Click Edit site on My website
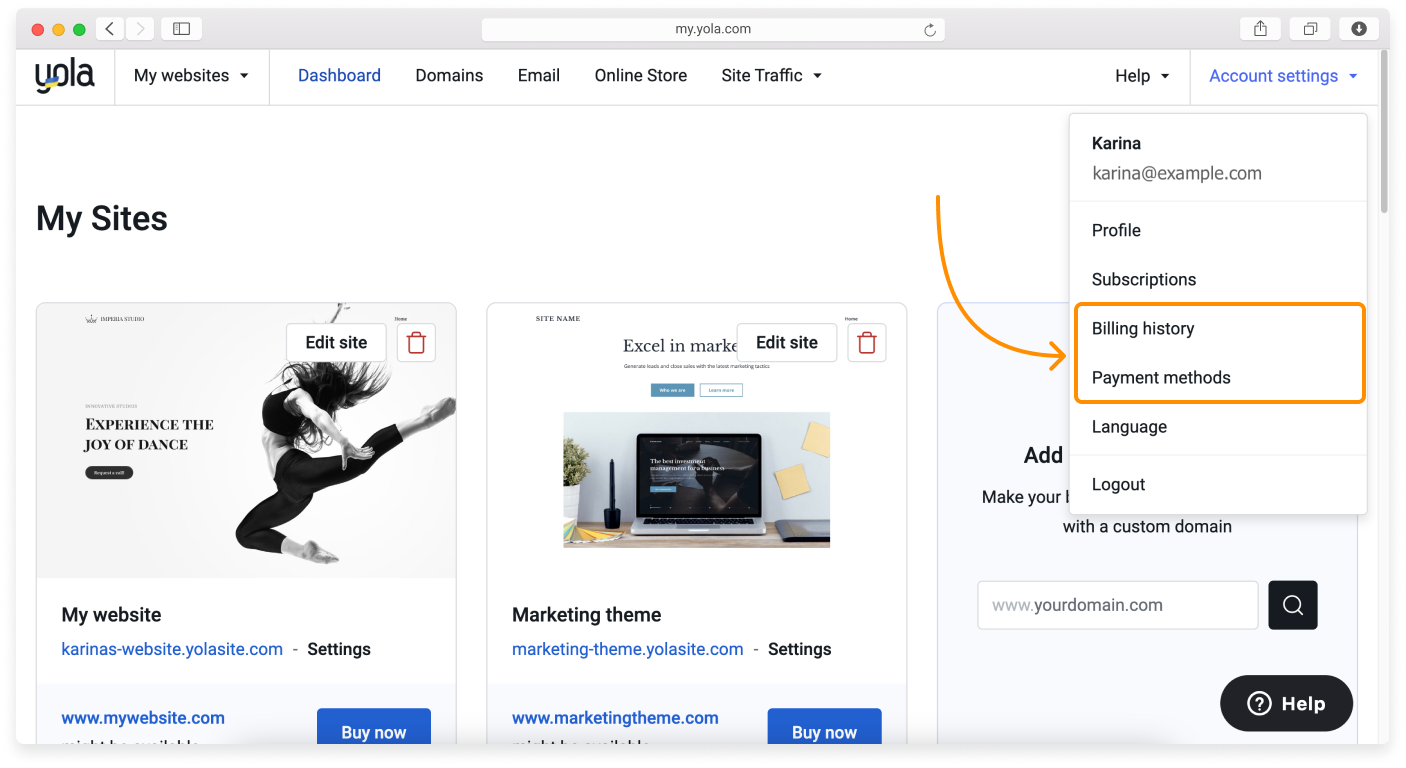Viewport: 1406px width, 768px height. tap(336, 342)
